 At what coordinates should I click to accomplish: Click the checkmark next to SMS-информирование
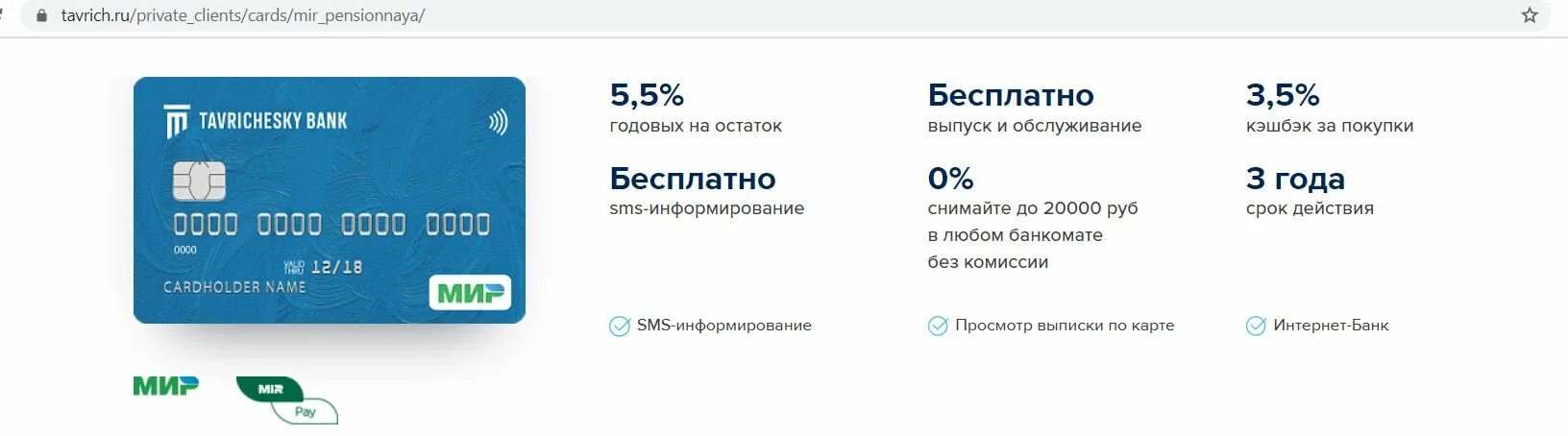pos(620,327)
